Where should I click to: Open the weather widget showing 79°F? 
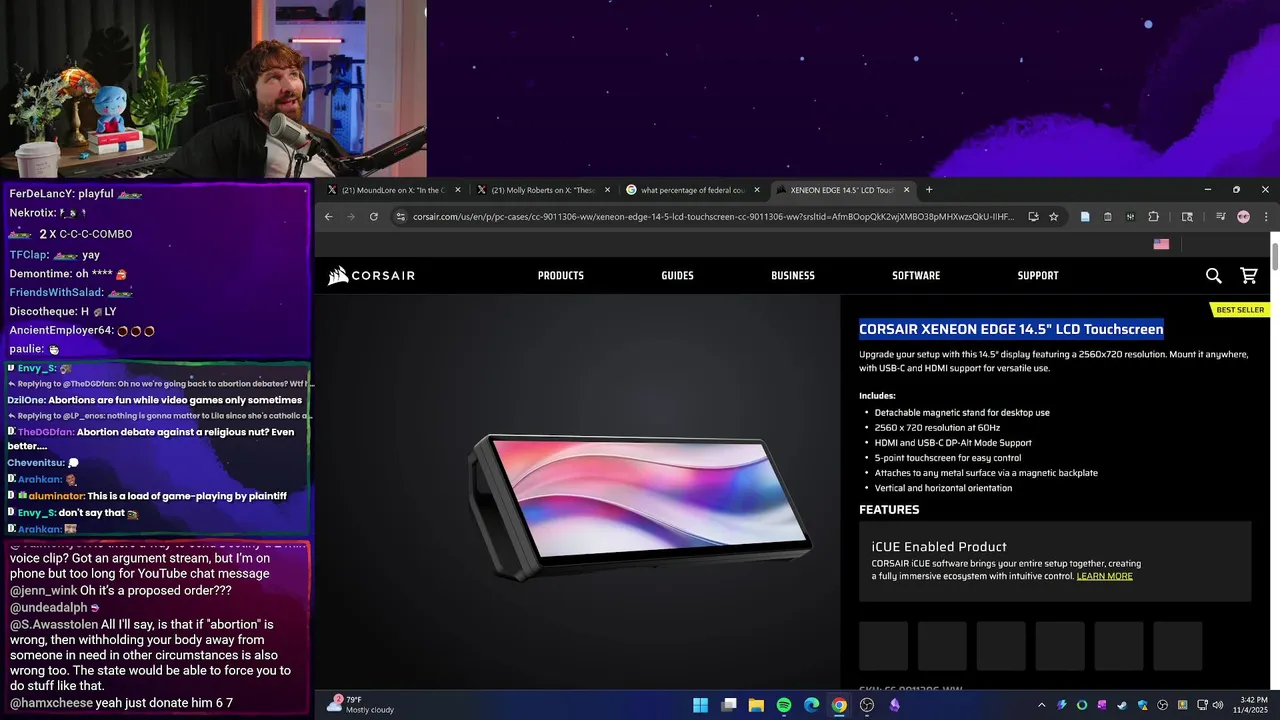[x=362, y=705]
